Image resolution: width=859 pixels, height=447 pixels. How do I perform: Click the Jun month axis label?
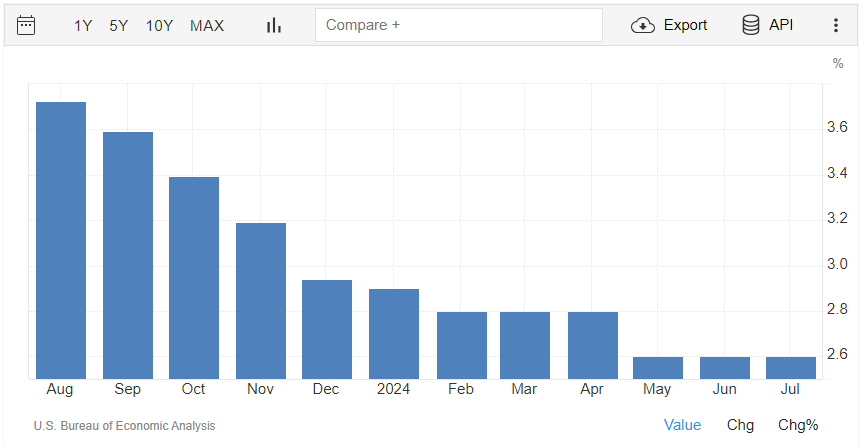[724, 389]
